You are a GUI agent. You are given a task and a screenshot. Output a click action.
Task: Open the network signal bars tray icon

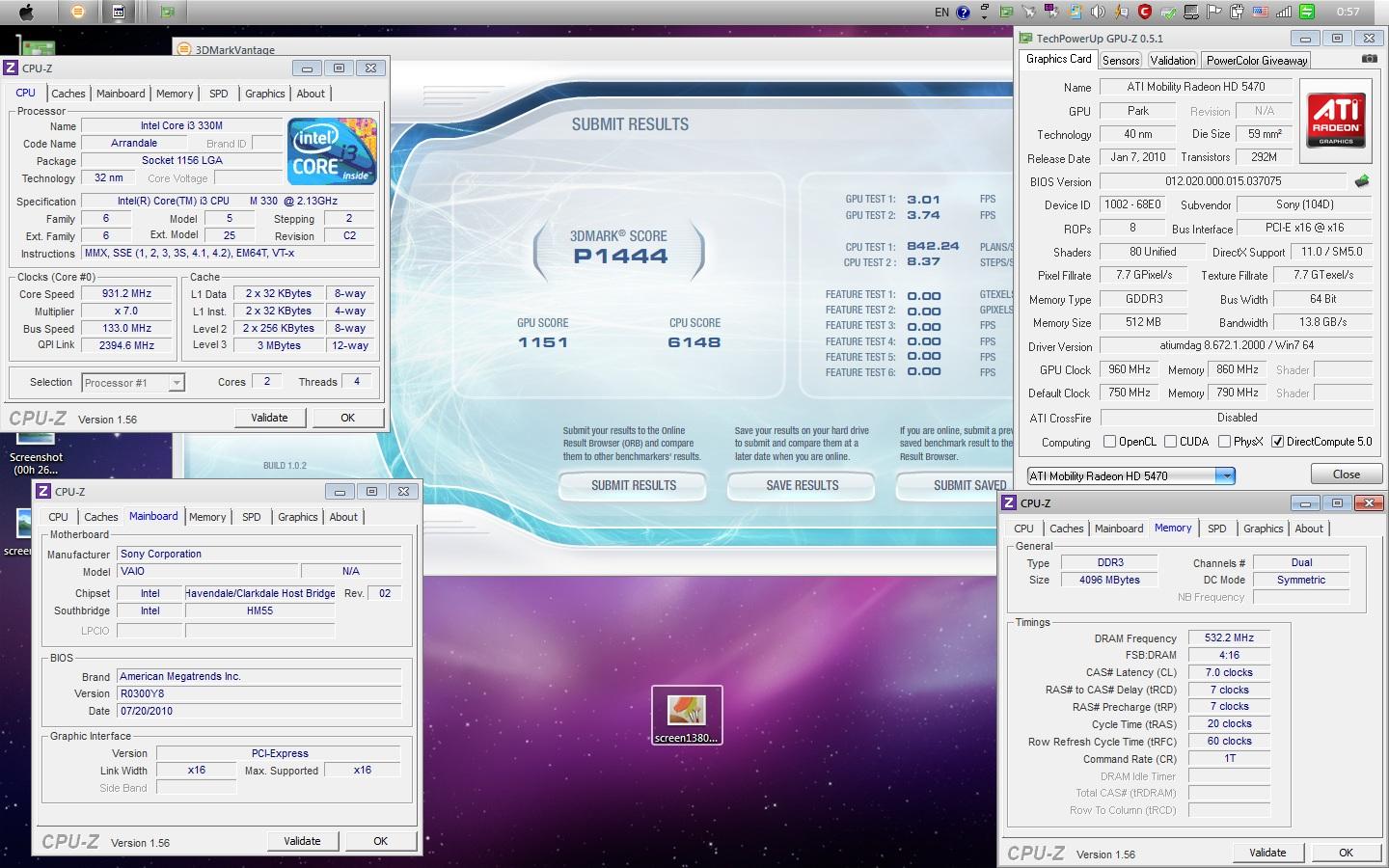click(1284, 12)
